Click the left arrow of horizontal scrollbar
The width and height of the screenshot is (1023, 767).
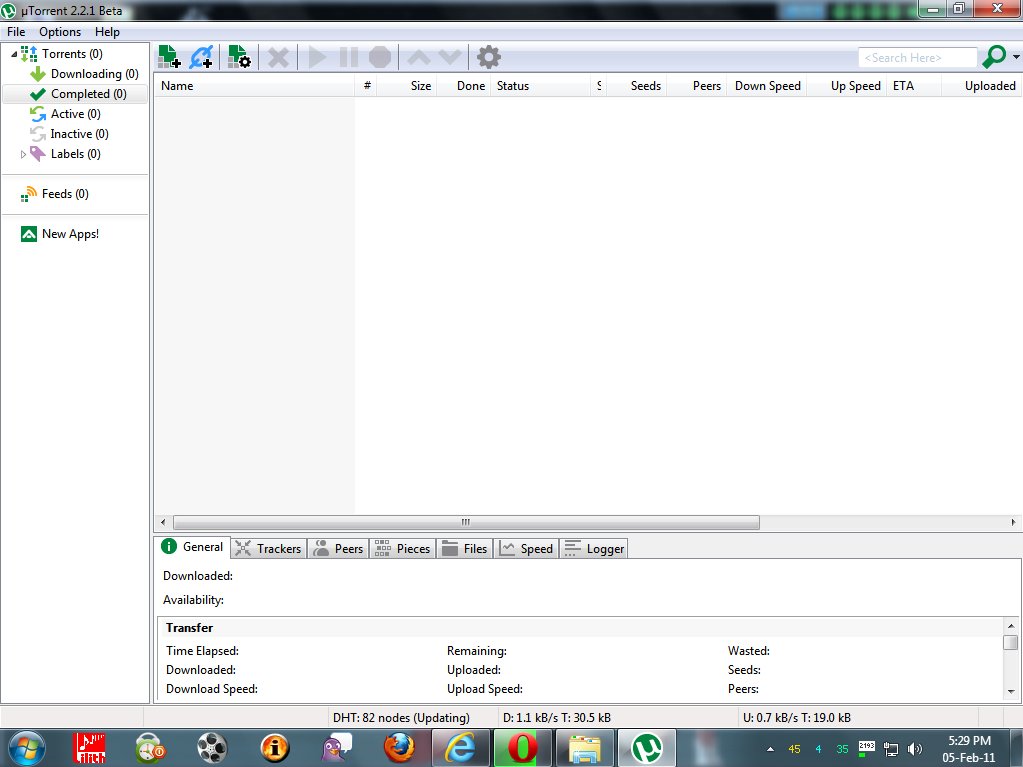163,522
